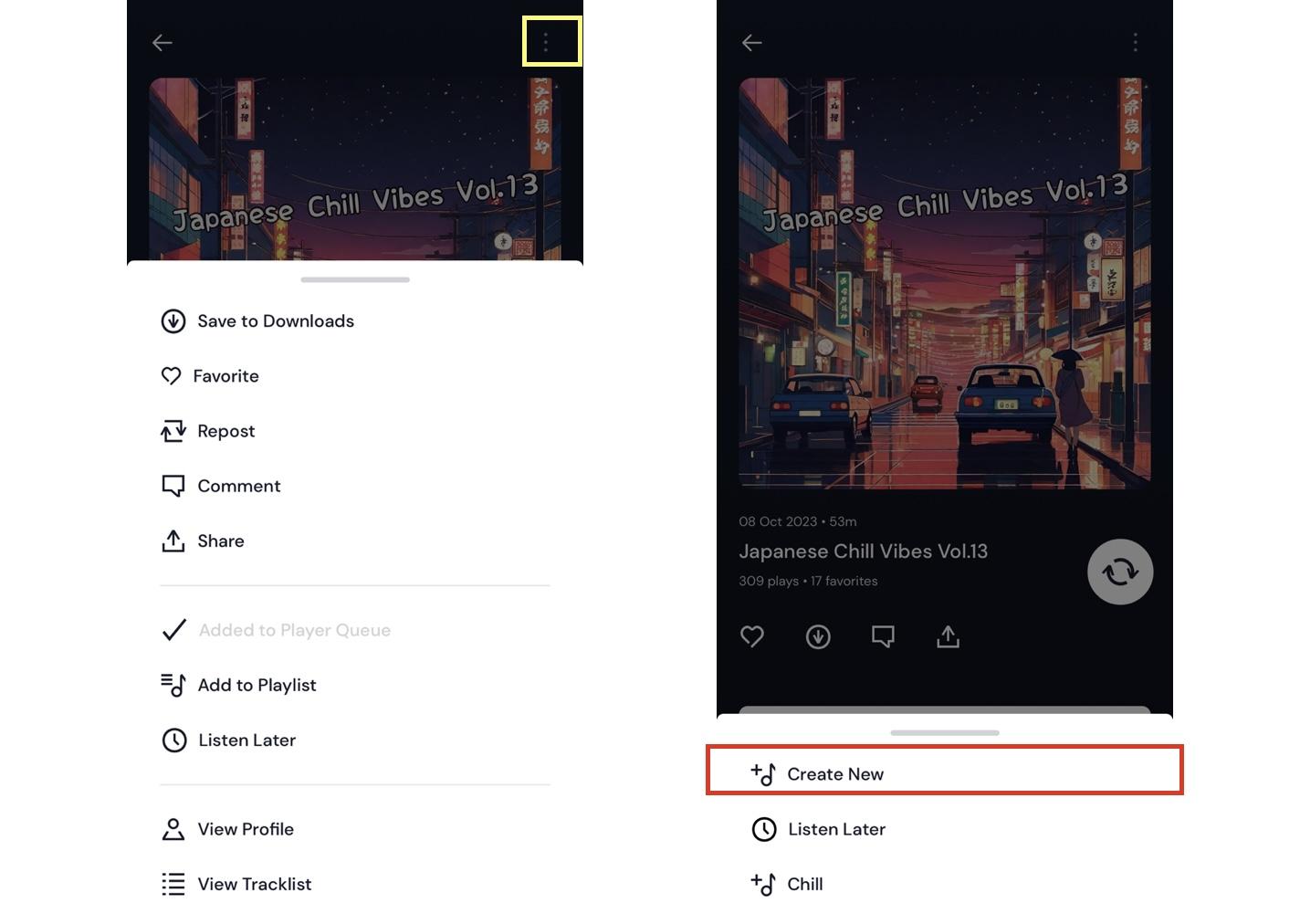Download track using icon below title
This screenshot has width=1300, height=924.
tap(818, 636)
